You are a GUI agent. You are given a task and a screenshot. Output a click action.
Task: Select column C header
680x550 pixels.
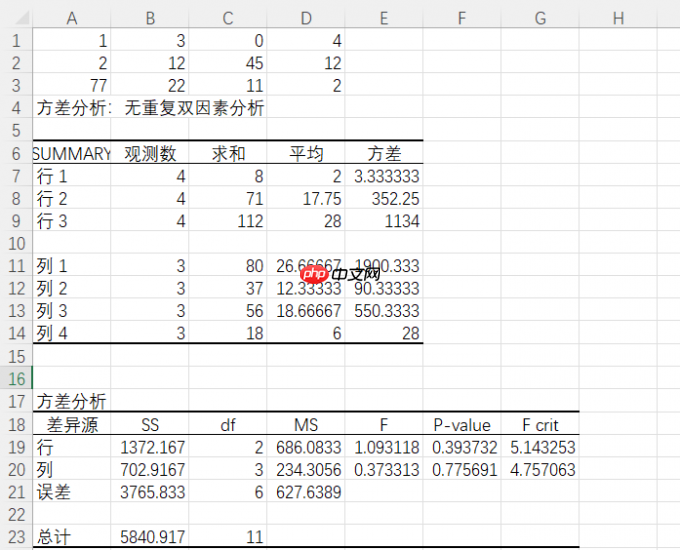click(x=228, y=19)
